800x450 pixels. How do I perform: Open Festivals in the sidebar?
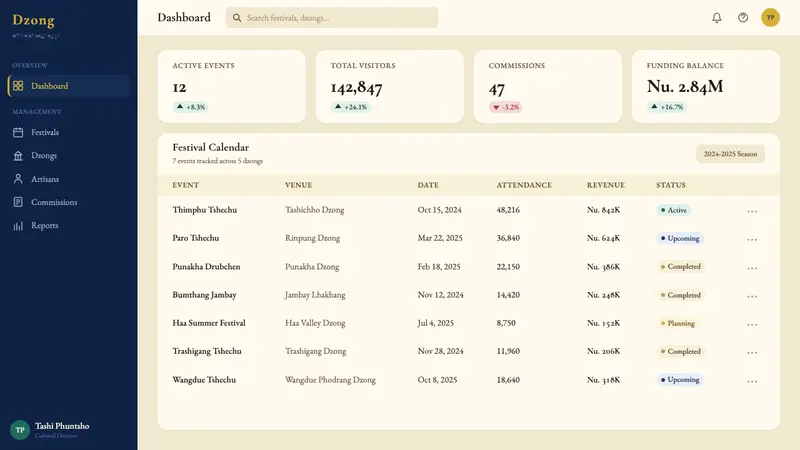pyautogui.click(x=69, y=132)
